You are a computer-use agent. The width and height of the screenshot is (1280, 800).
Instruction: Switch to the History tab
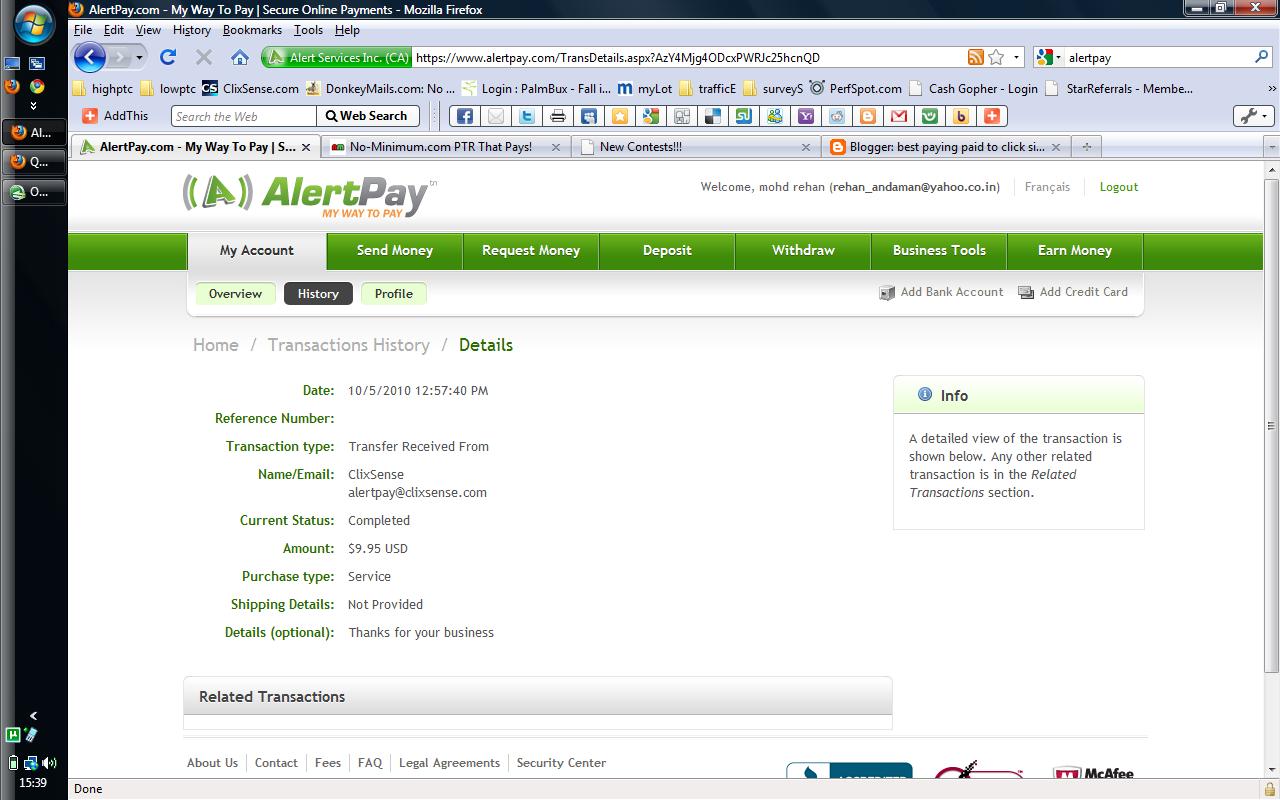318,294
